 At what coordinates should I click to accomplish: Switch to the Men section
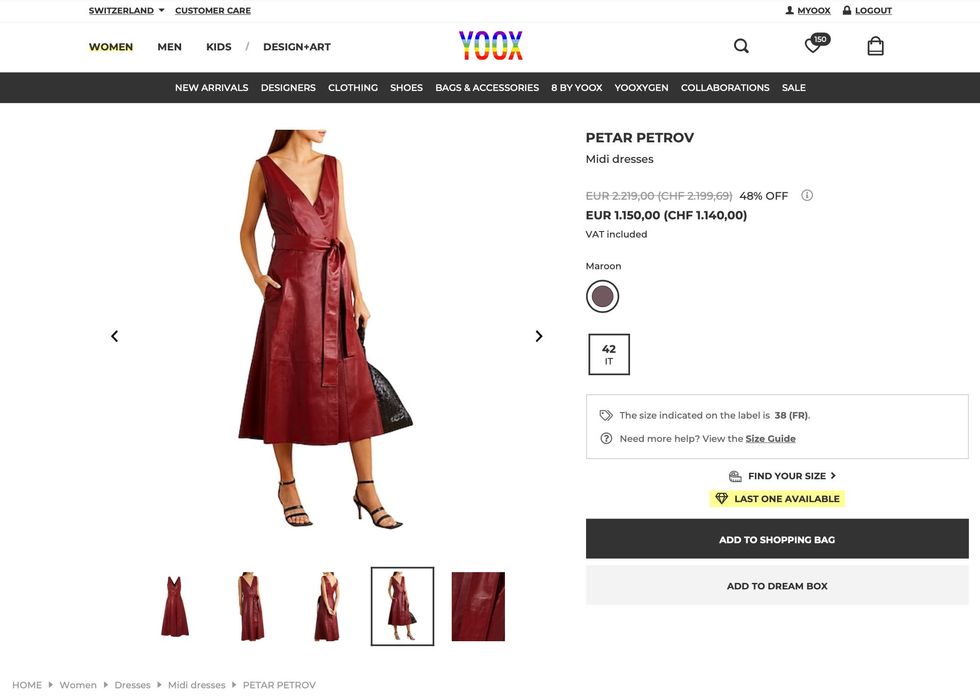coord(169,47)
